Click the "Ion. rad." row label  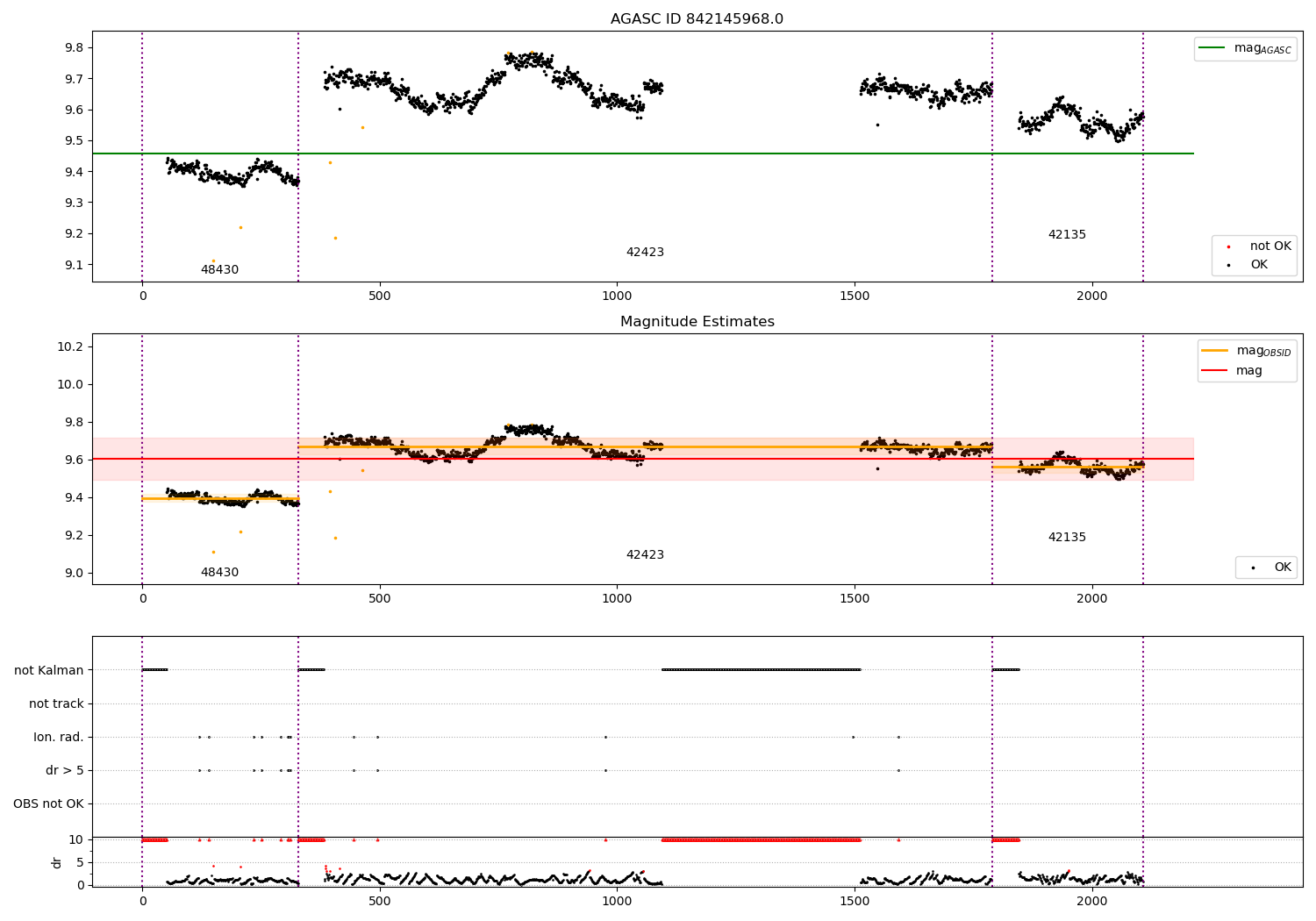[x=59, y=737]
